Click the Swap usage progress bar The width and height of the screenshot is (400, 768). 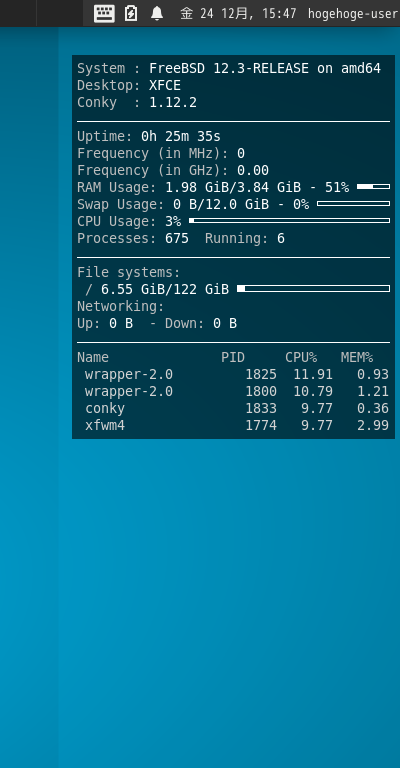pos(353,204)
